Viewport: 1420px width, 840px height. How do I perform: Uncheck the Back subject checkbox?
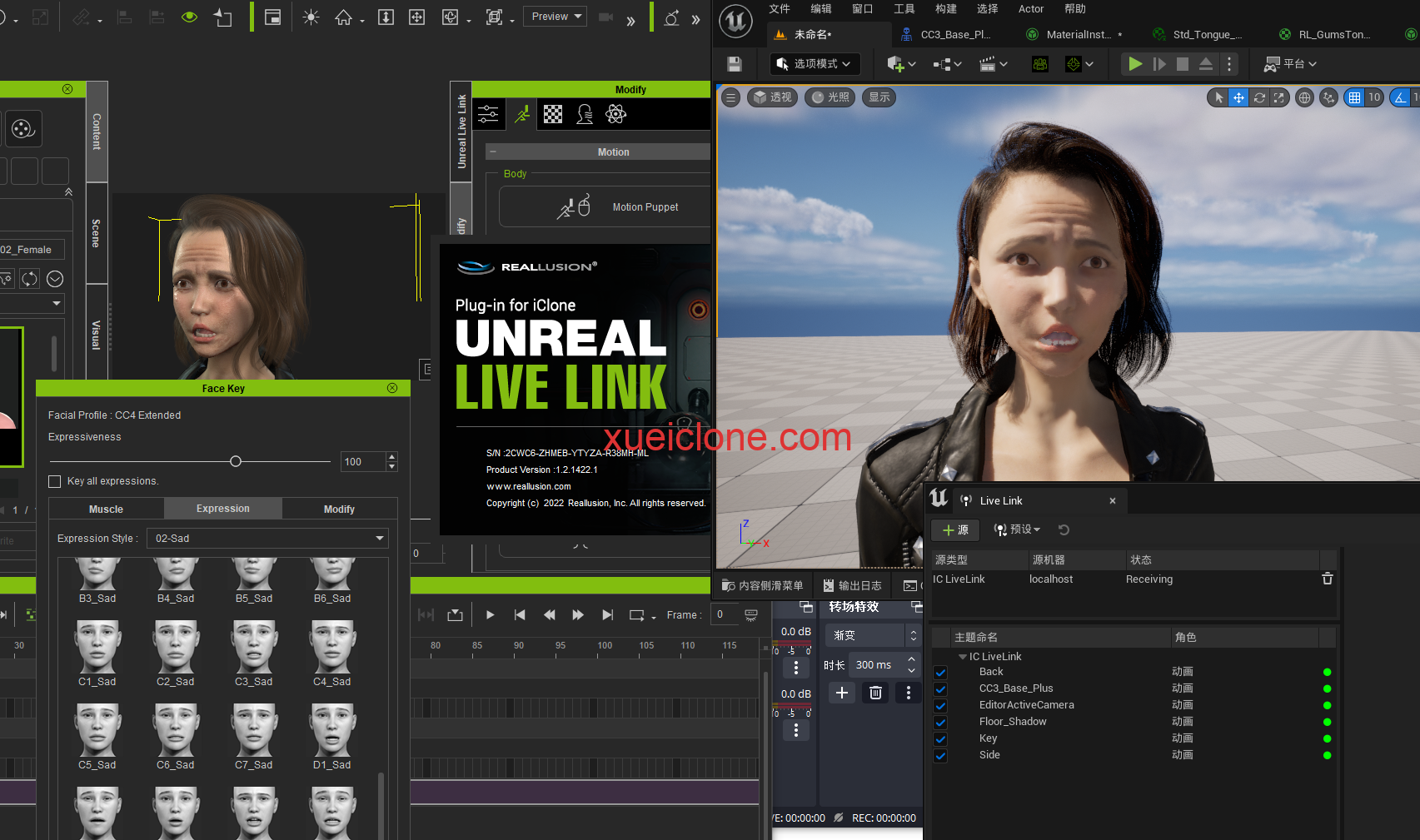click(x=940, y=673)
